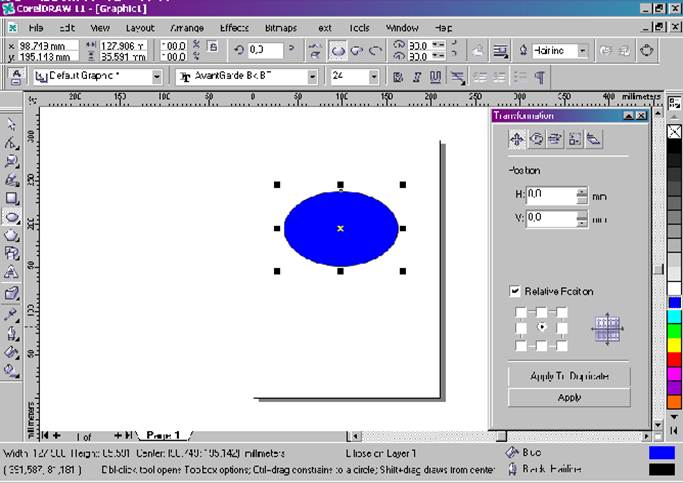Image resolution: width=683 pixels, height=483 pixels.
Task: Open the Window menu
Action: point(402,28)
